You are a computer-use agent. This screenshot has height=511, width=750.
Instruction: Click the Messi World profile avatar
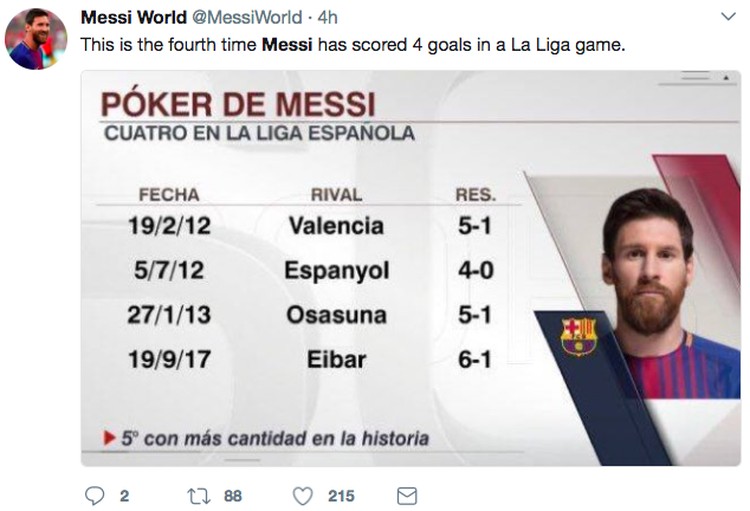click(36, 39)
